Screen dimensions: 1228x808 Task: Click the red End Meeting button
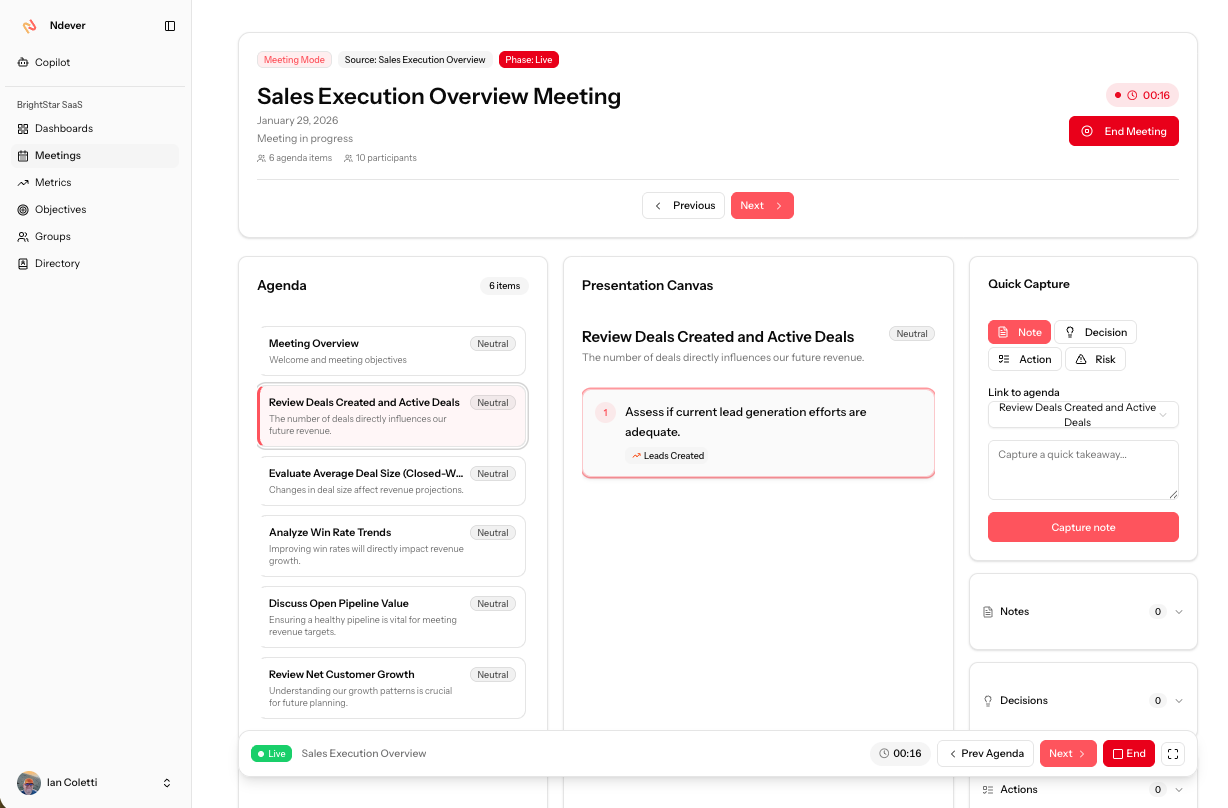click(x=1123, y=131)
